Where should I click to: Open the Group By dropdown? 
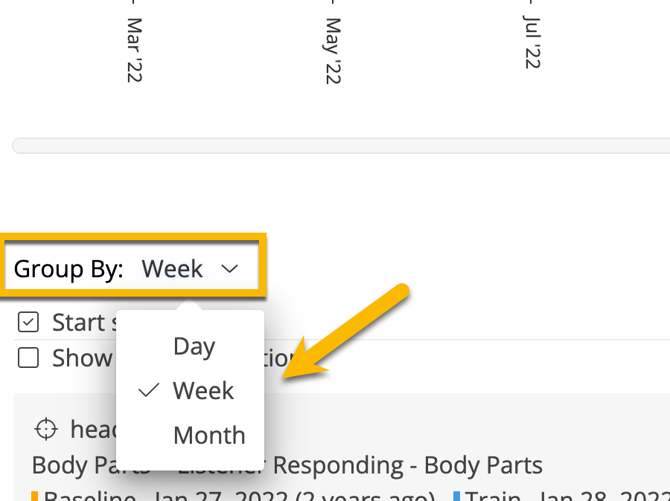134,268
